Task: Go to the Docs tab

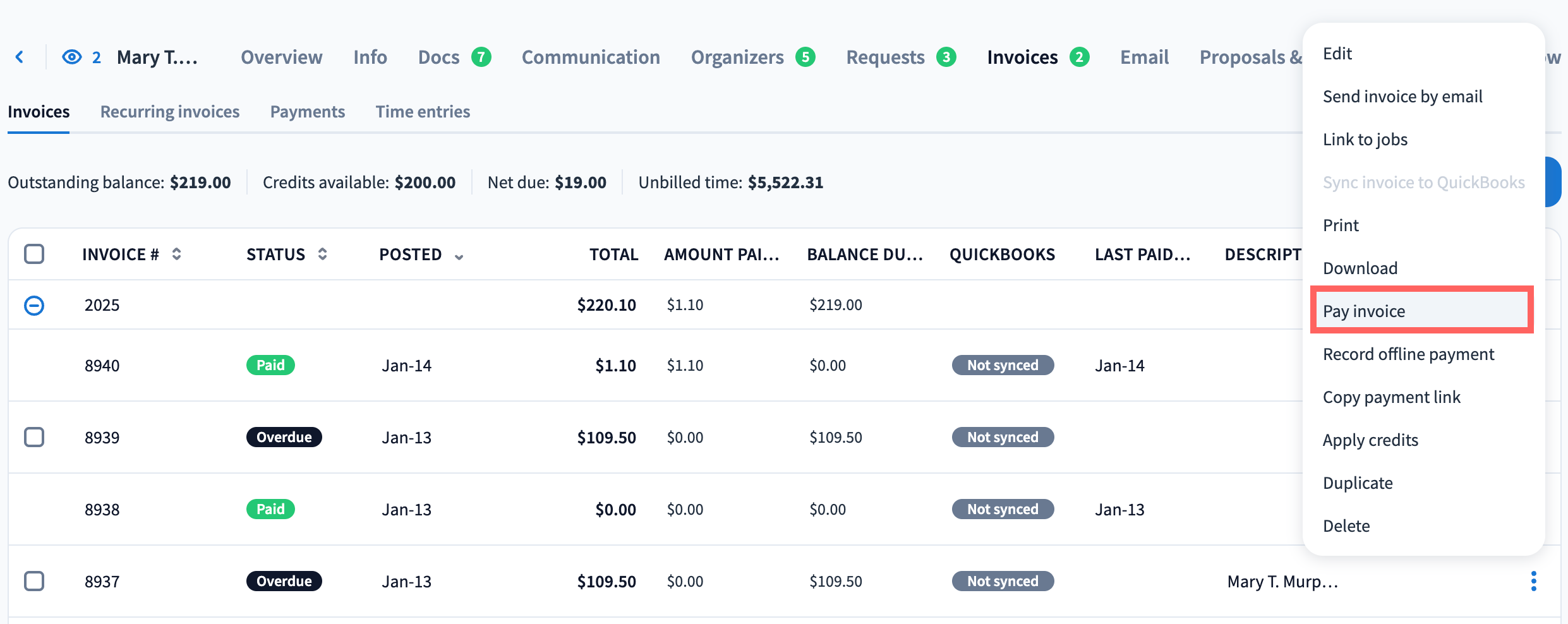Action: [438, 57]
